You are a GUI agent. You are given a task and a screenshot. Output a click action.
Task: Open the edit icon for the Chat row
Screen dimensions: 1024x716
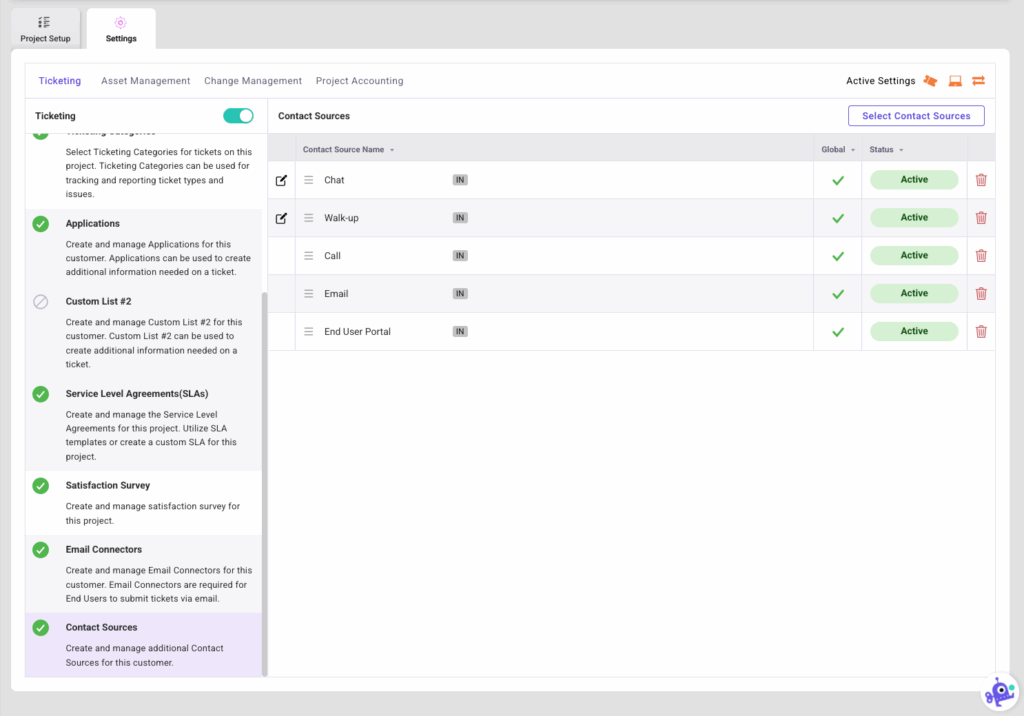click(281, 179)
